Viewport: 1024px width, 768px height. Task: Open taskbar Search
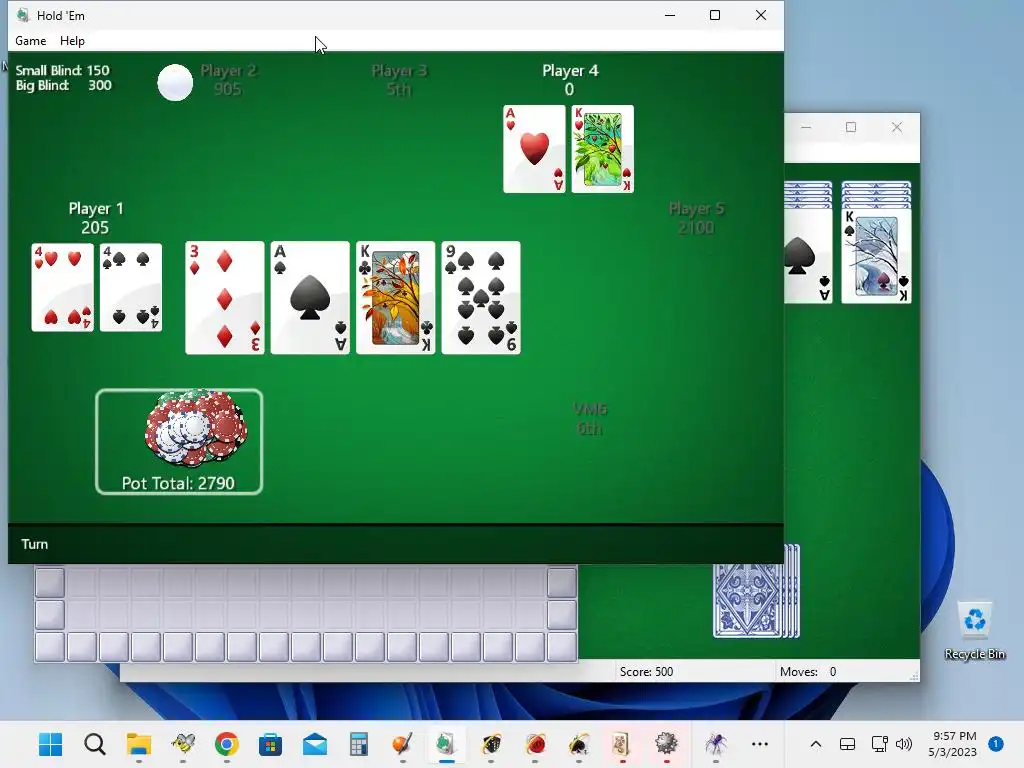pyautogui.click(x=95, y=744)
